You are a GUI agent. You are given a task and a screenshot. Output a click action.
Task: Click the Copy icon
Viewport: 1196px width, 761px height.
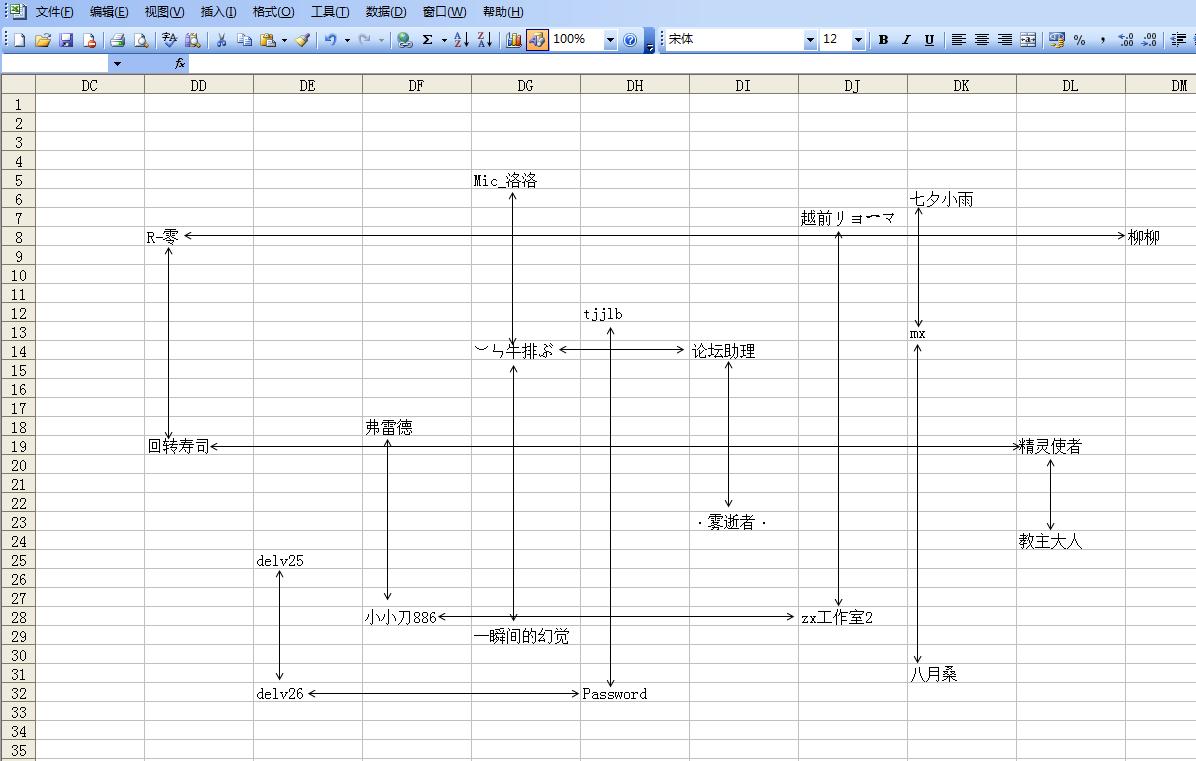[244, 40]
